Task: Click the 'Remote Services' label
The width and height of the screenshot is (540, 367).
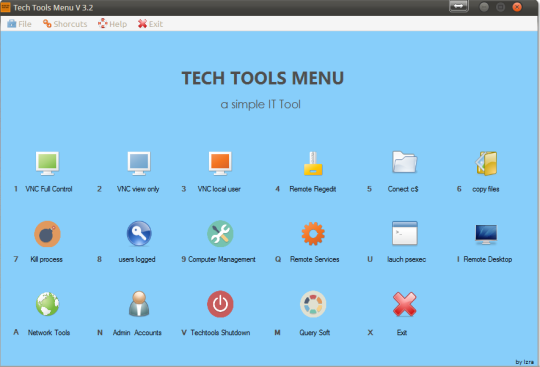Action: pos(314,259)
